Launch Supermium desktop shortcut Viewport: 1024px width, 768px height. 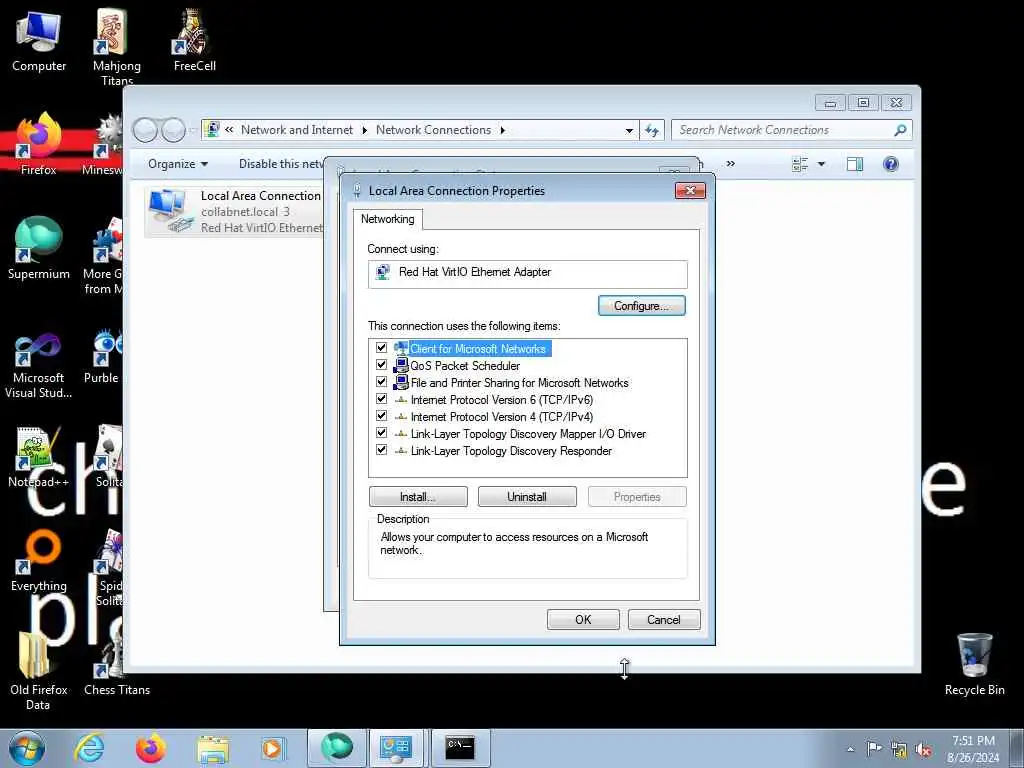39,248
